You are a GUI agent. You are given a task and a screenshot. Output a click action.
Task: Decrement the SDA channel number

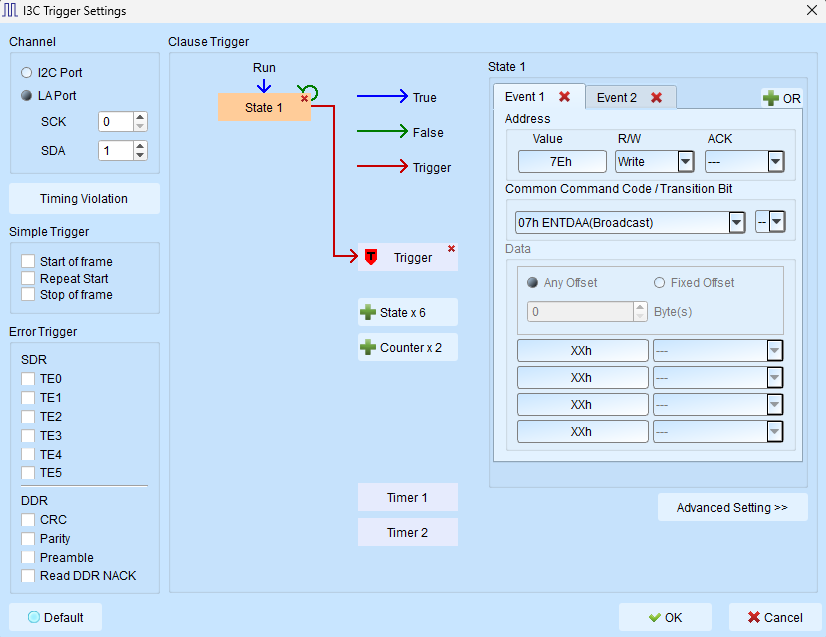(140, 155)
